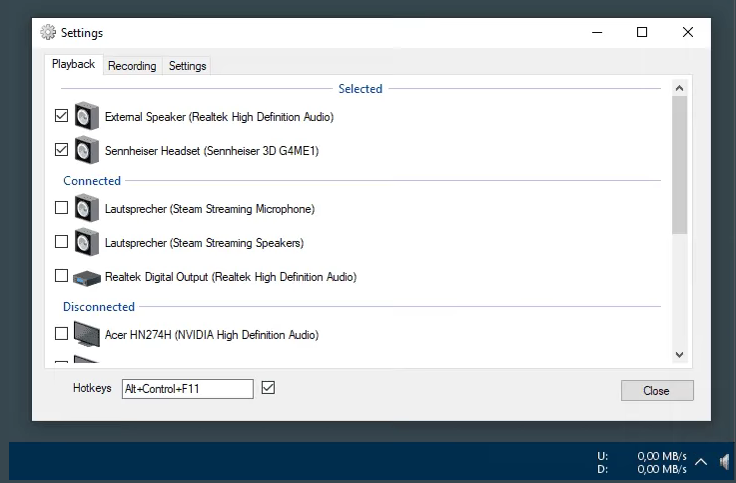
Task: Click the scrollbar up arrow
Action: 679,88
